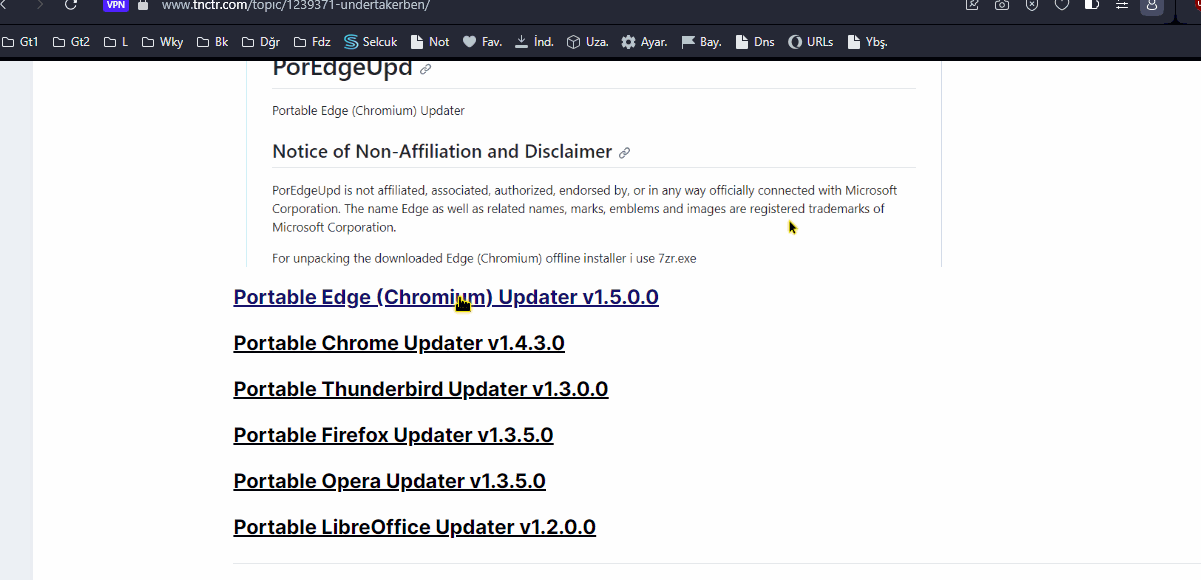Open the Selcuk bookmark
The width and height of the screenshot is (1201, 580).
(x=371, y=42)
